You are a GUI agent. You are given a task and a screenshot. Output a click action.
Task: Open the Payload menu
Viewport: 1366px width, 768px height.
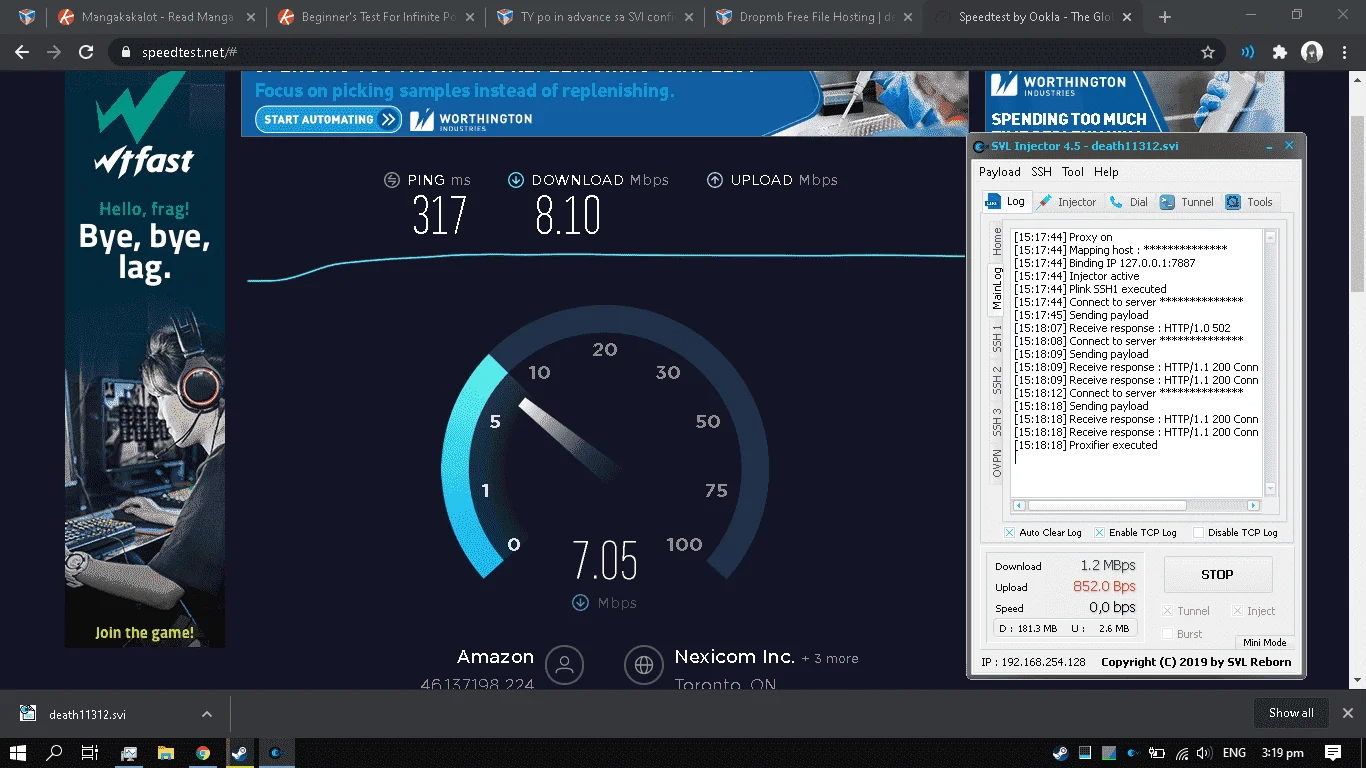coord(1000,172)
